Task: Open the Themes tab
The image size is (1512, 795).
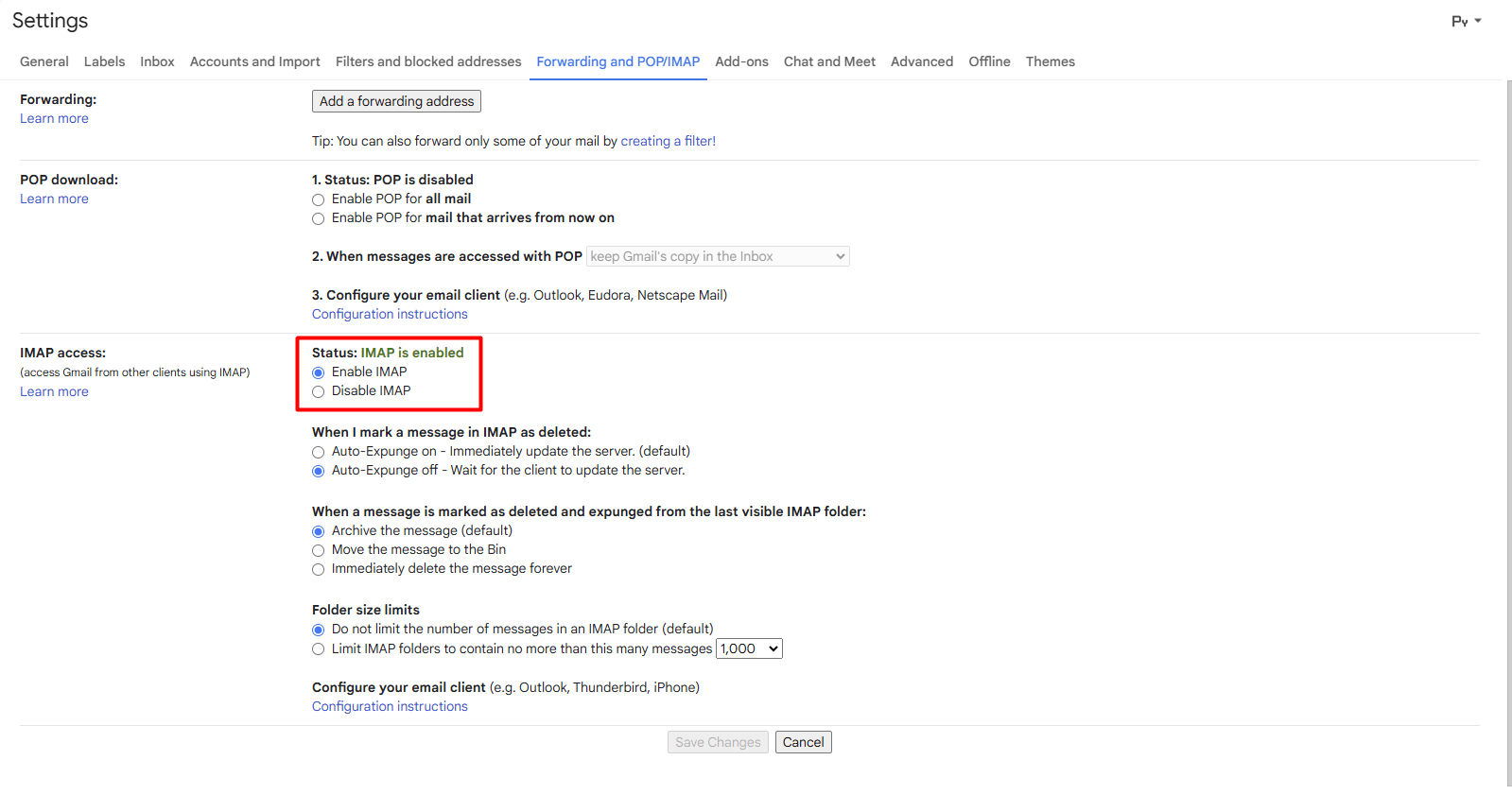Action: click(x=1051, y=61)
